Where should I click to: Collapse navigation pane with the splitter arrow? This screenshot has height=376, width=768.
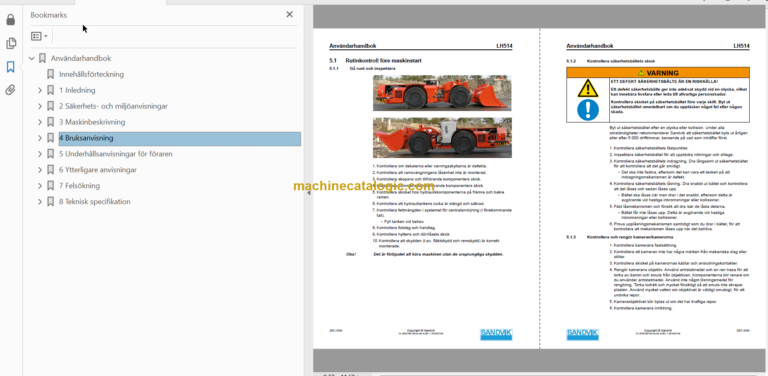pos(309,193)
